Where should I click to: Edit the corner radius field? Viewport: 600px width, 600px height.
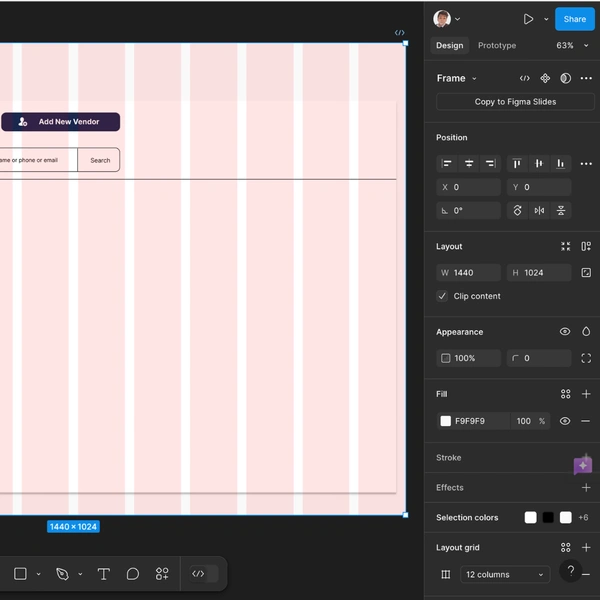[539, 358]
